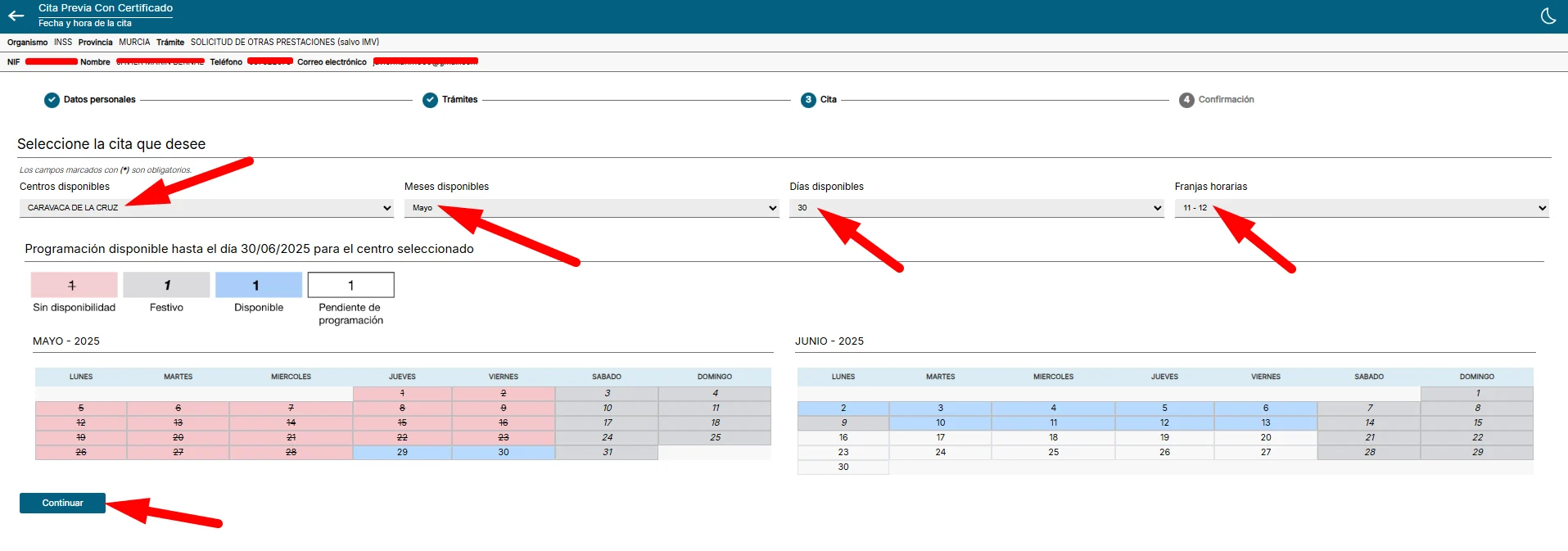Click the VIERNES header in June calendar
1568x551 pixels.
(1266, 377)
